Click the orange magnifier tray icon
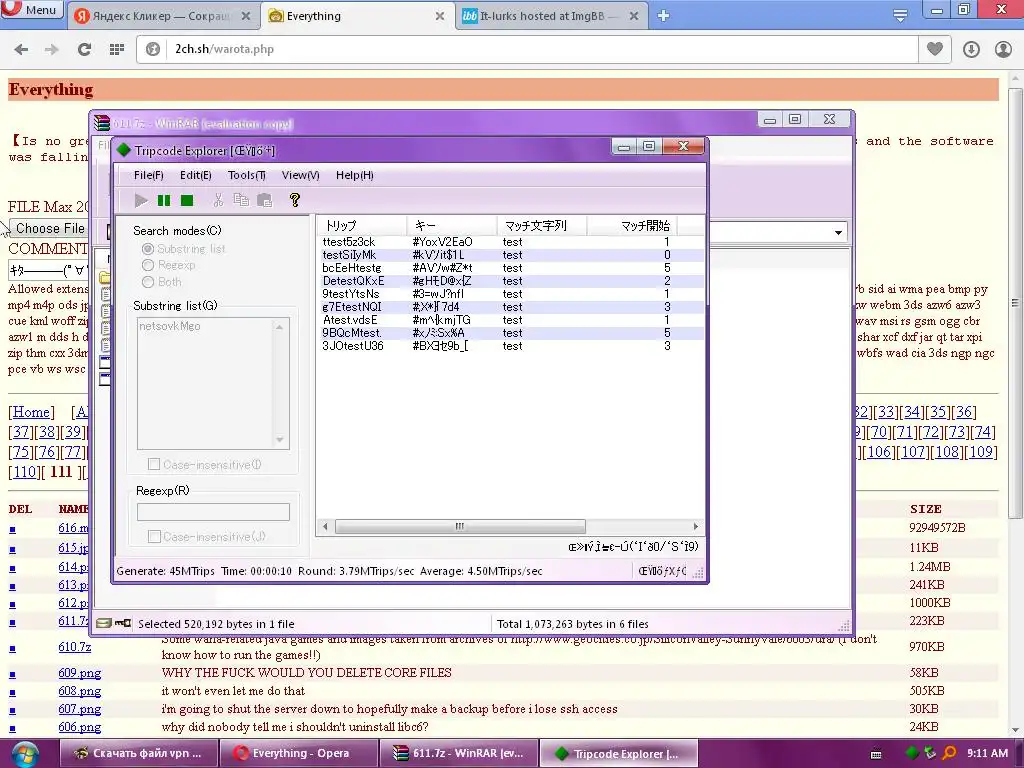The height and width of the screenshot is (768, 1024). (950, 753)
